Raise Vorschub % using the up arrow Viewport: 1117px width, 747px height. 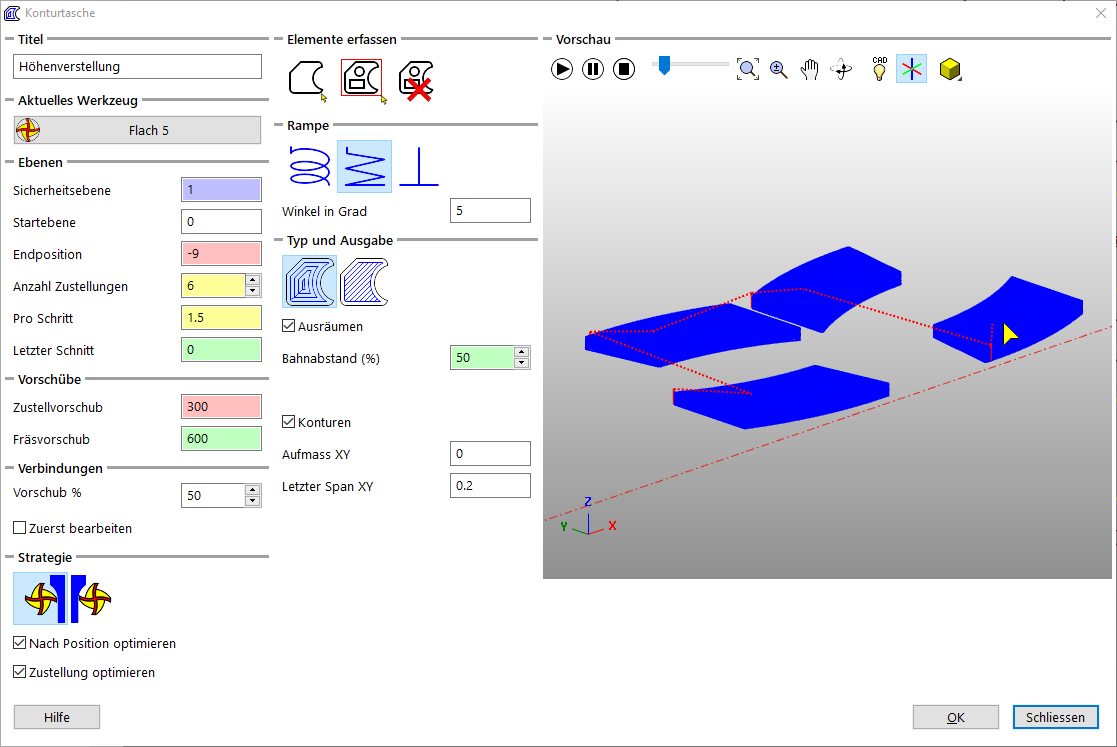click(x=253, y=490)
